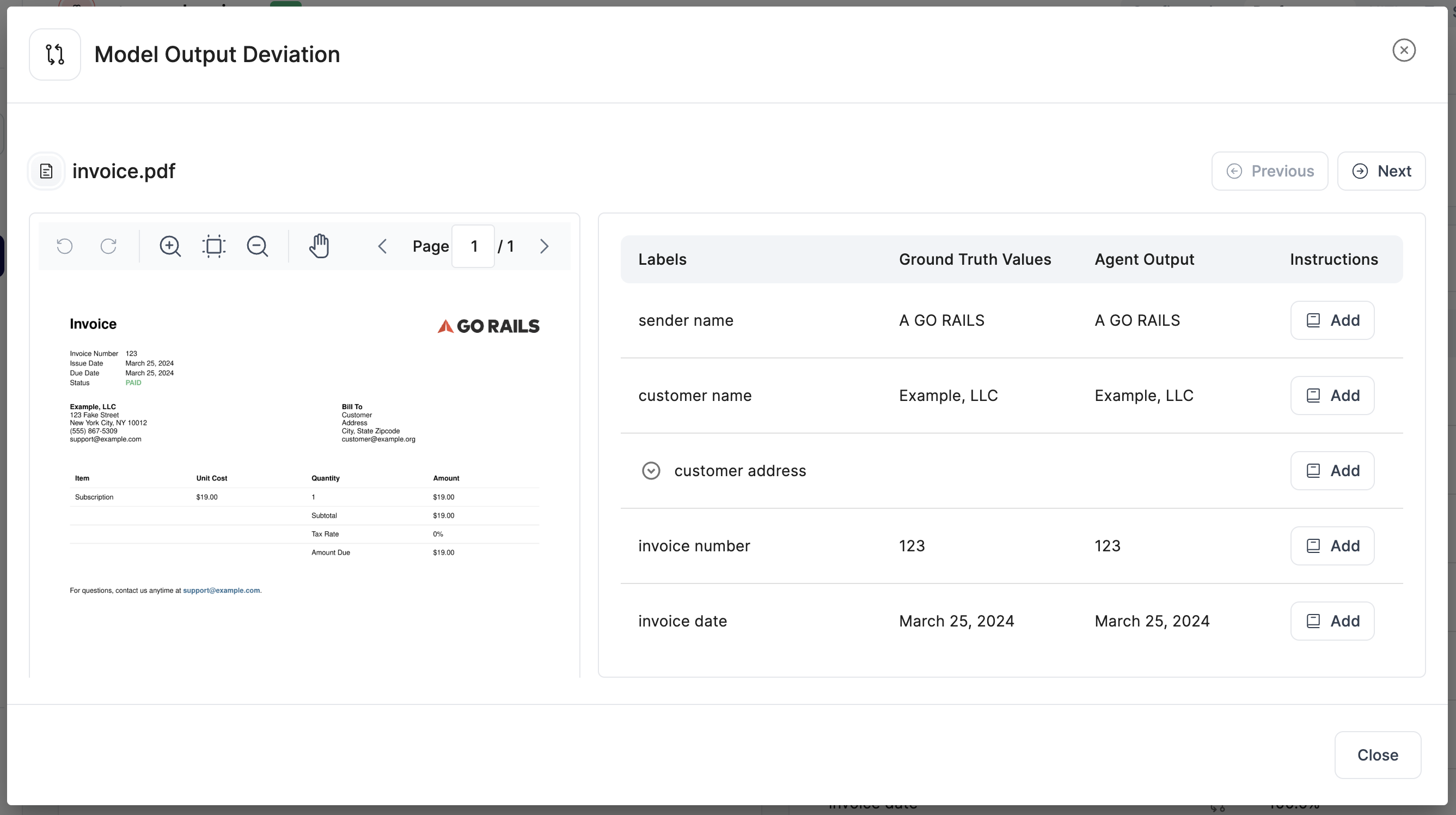Screen dimensions: 1456x815
Task: Click the rotate counterclockwise icon
Action: [65, 247]
